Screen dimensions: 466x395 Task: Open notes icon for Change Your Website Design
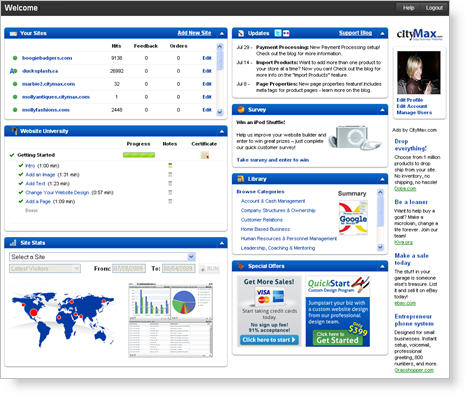170,192
